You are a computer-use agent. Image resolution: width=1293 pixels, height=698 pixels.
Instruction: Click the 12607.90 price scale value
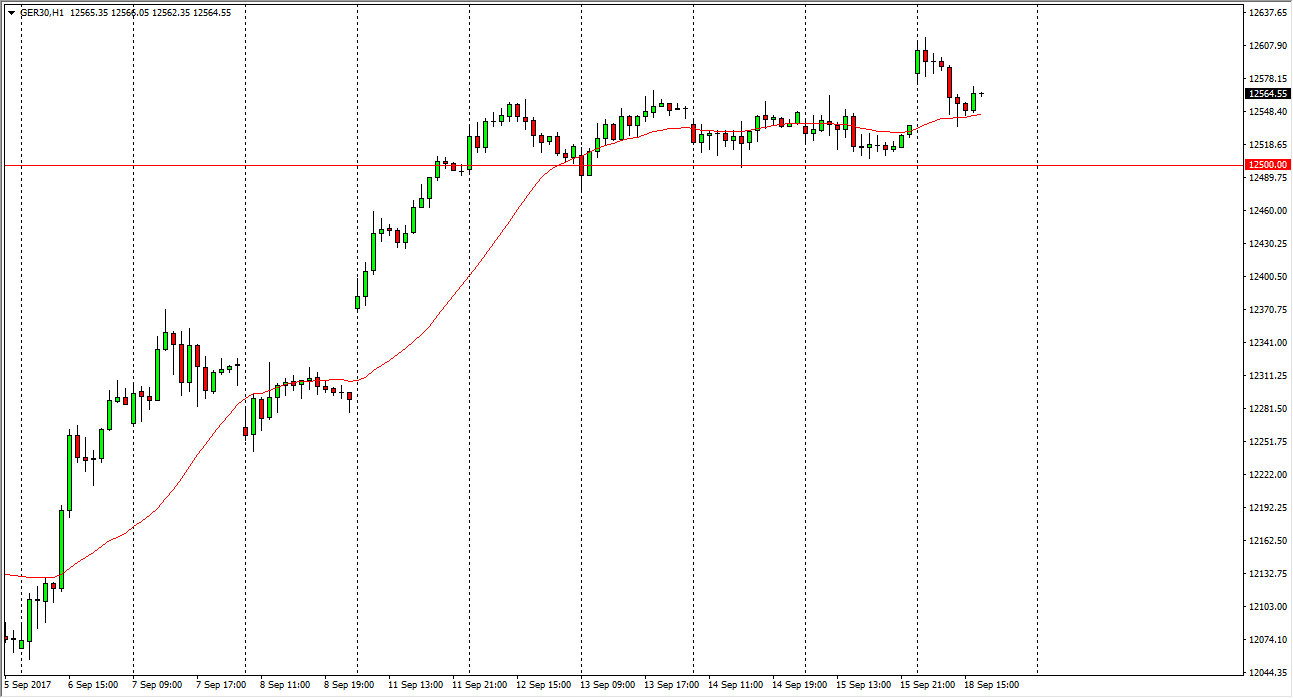tap(1267, 46)
